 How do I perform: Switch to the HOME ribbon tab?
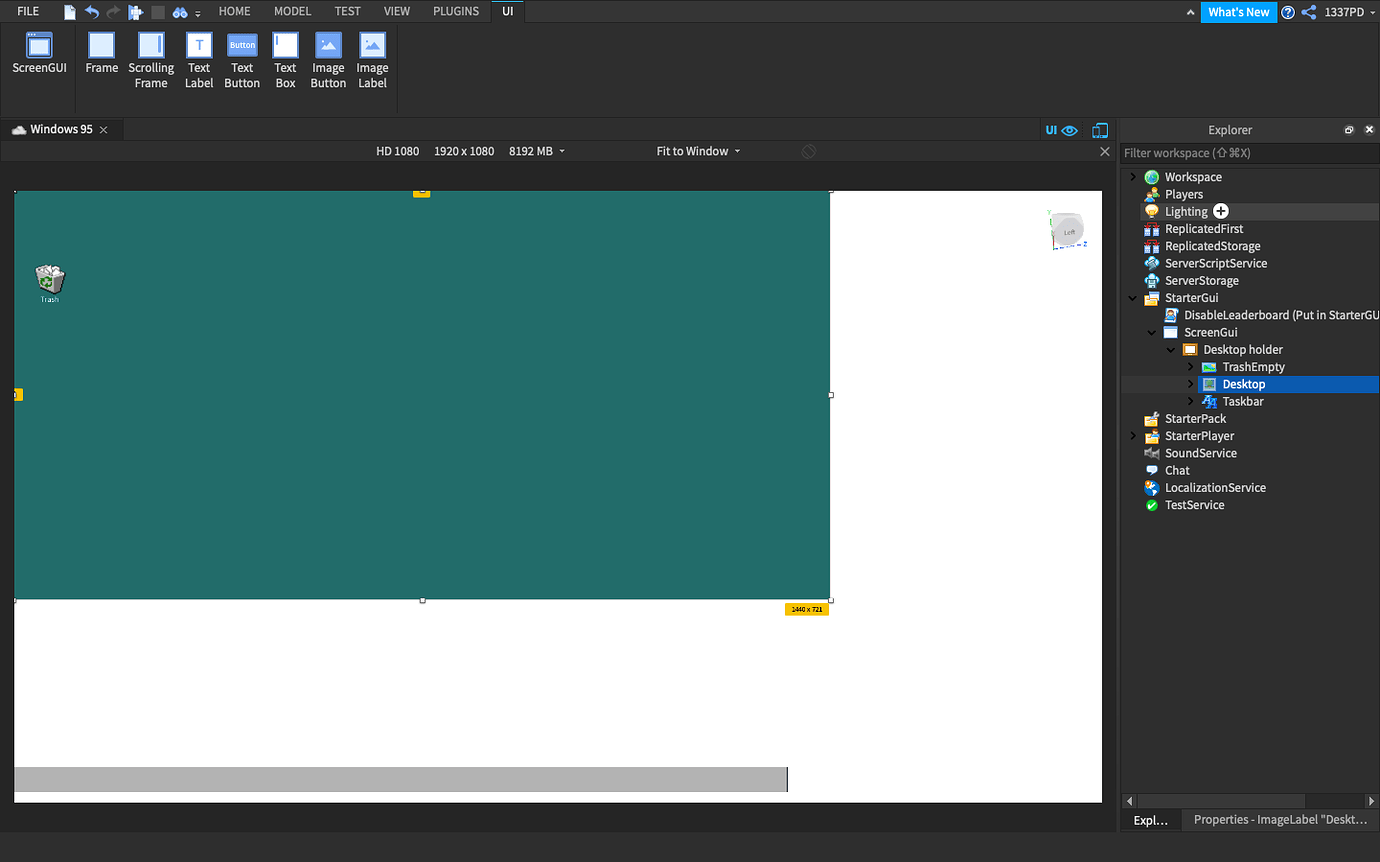click(x=234, y=11)
